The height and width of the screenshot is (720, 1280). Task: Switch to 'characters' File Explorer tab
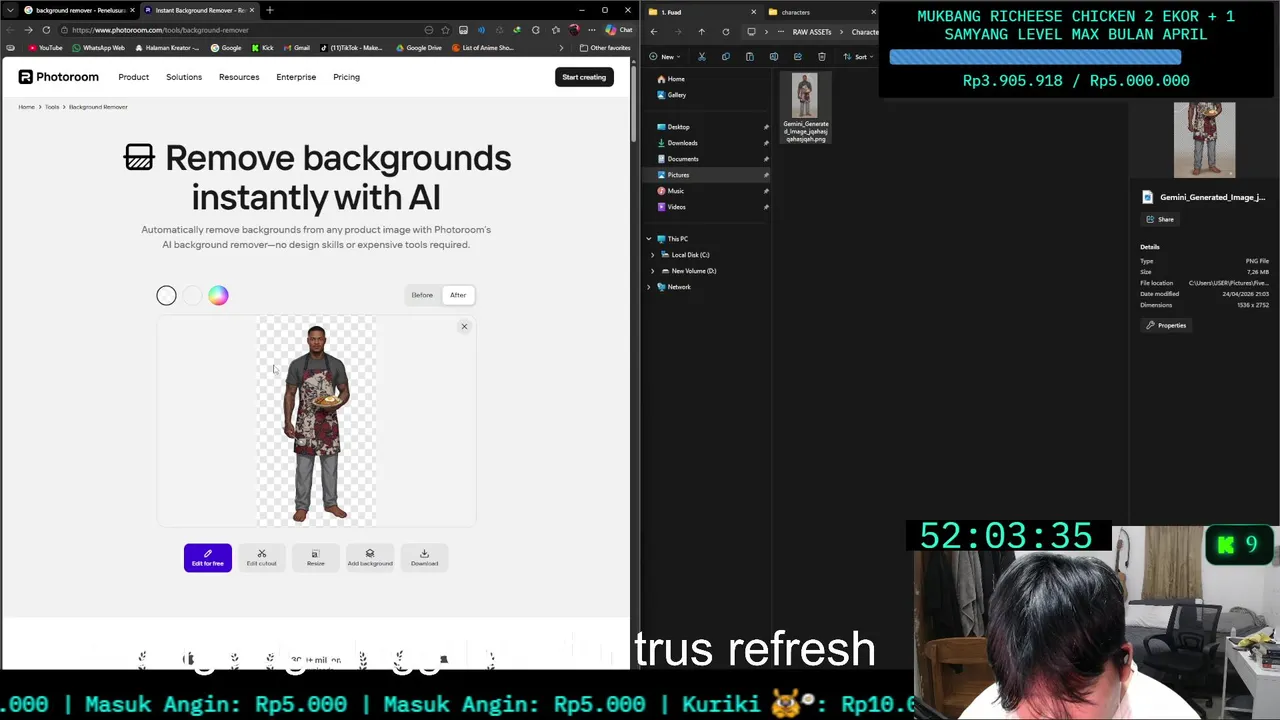coord(820,12)
